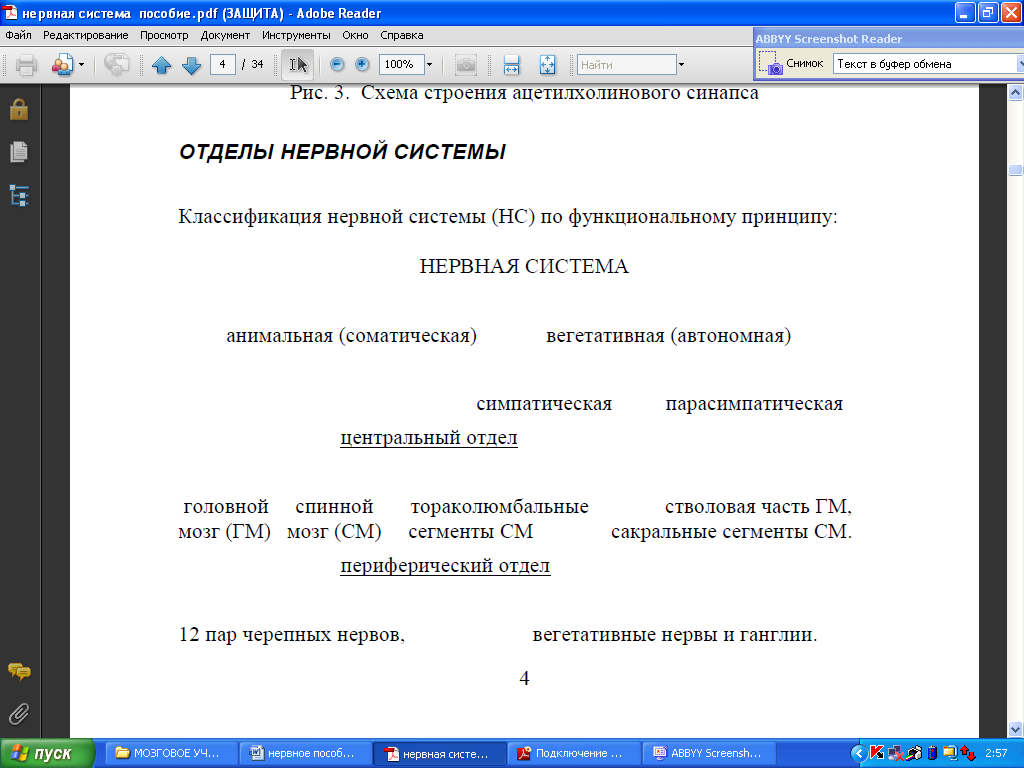
Task: Switch to нервная систе... PDF taskbar button
Action: tap(439, 753)
